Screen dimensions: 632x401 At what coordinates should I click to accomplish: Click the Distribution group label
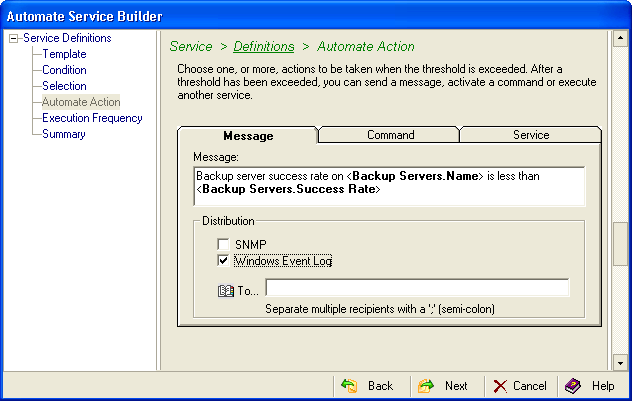pos(228,221)
